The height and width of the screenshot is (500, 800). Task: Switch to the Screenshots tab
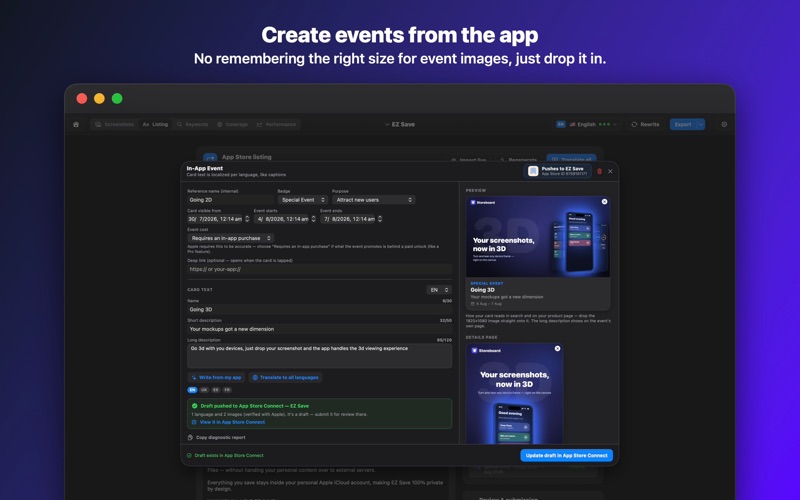[x=114, y=124]
